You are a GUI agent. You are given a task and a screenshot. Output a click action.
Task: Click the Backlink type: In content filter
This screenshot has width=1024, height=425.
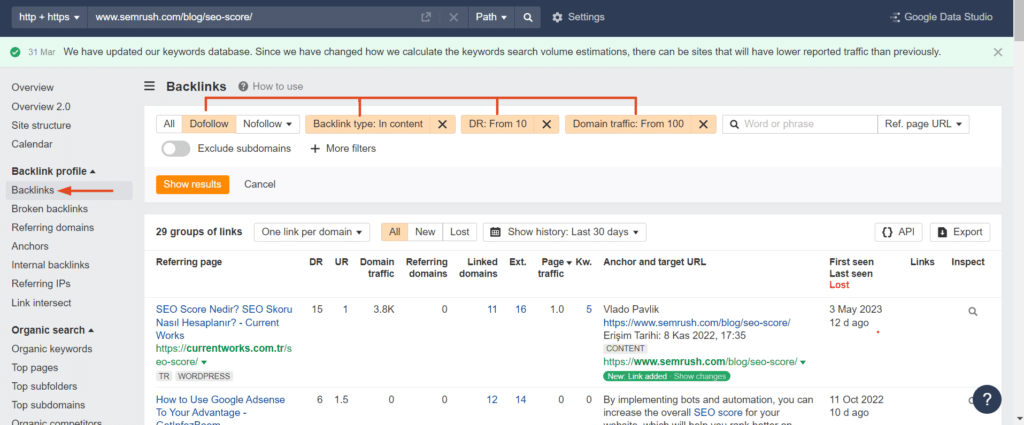[368, 124]
